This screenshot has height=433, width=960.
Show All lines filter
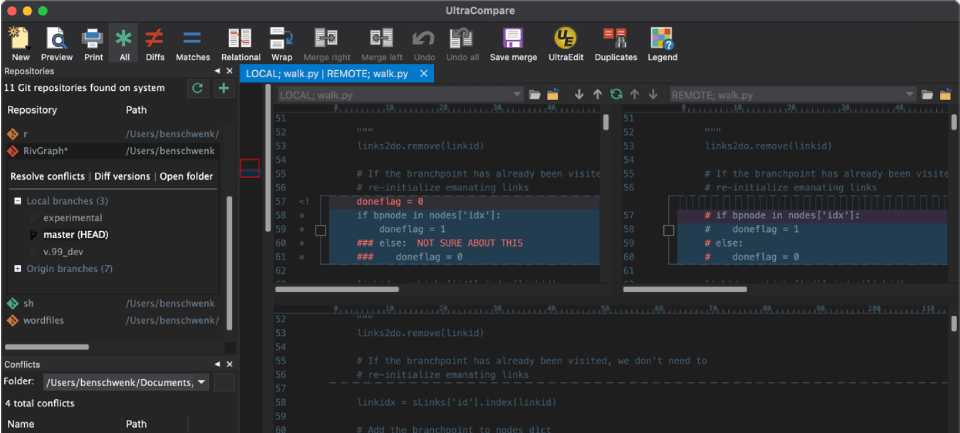coord(124,44)
